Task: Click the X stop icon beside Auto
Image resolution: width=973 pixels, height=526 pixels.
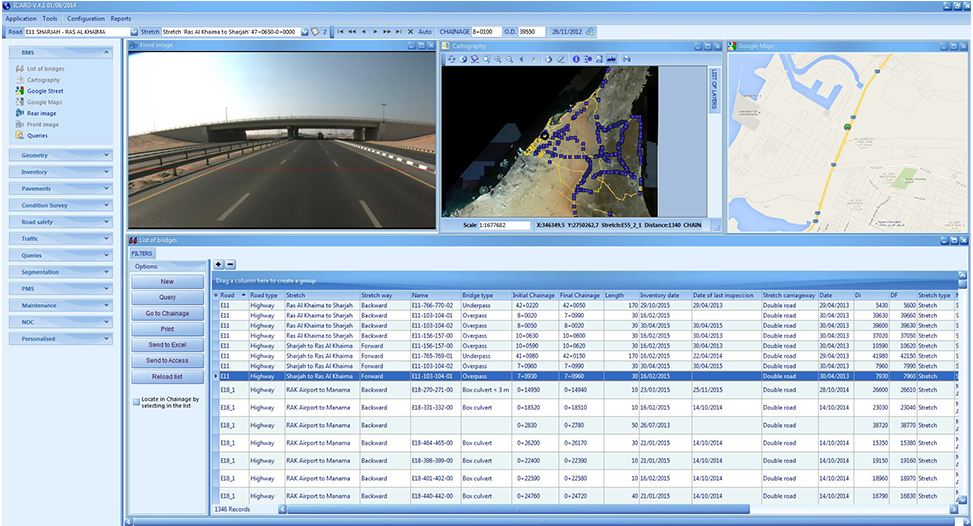Action: pyautogui.click(x=410, y=31)
